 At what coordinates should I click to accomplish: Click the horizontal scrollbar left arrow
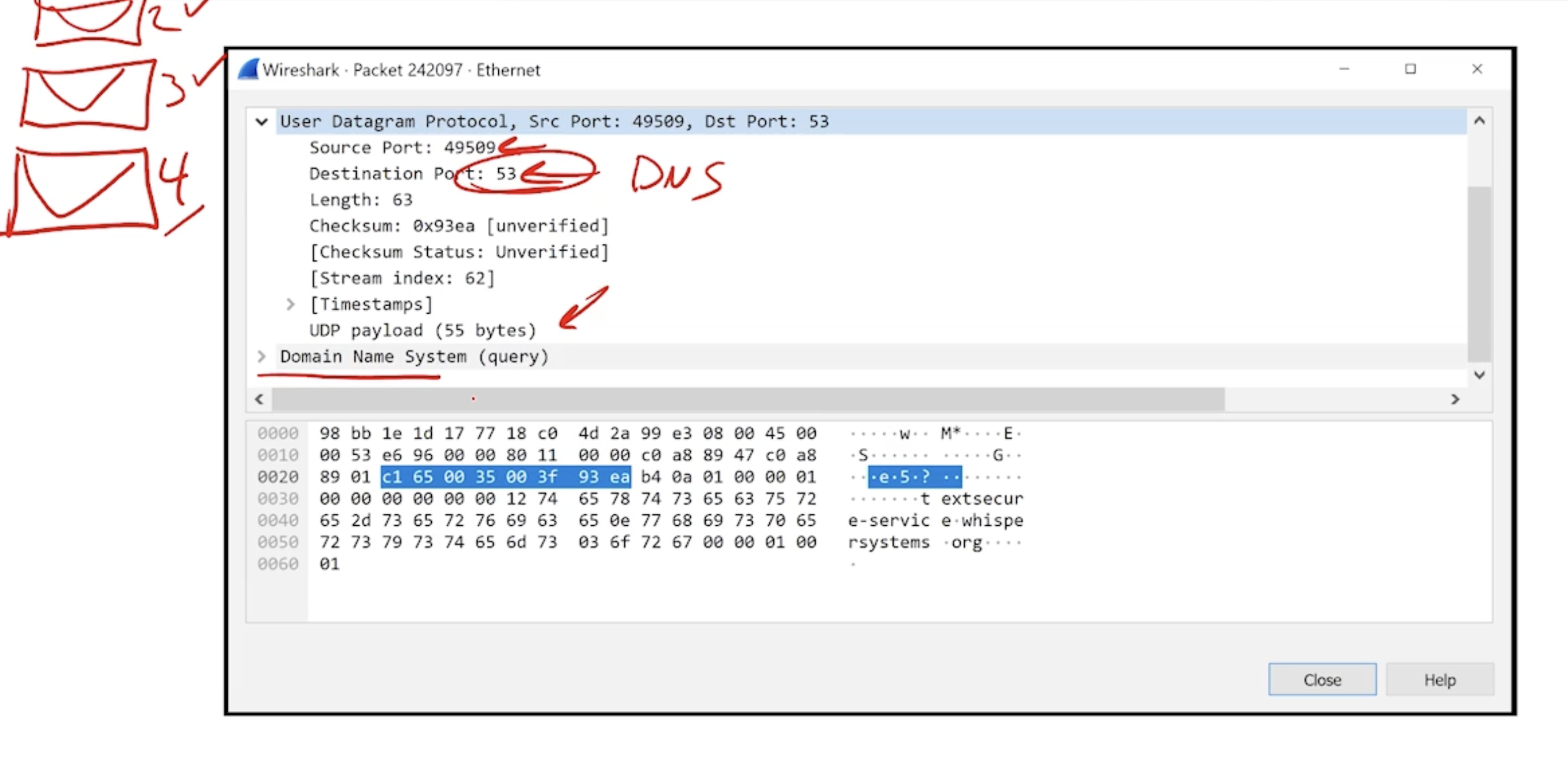pos(259,399)
